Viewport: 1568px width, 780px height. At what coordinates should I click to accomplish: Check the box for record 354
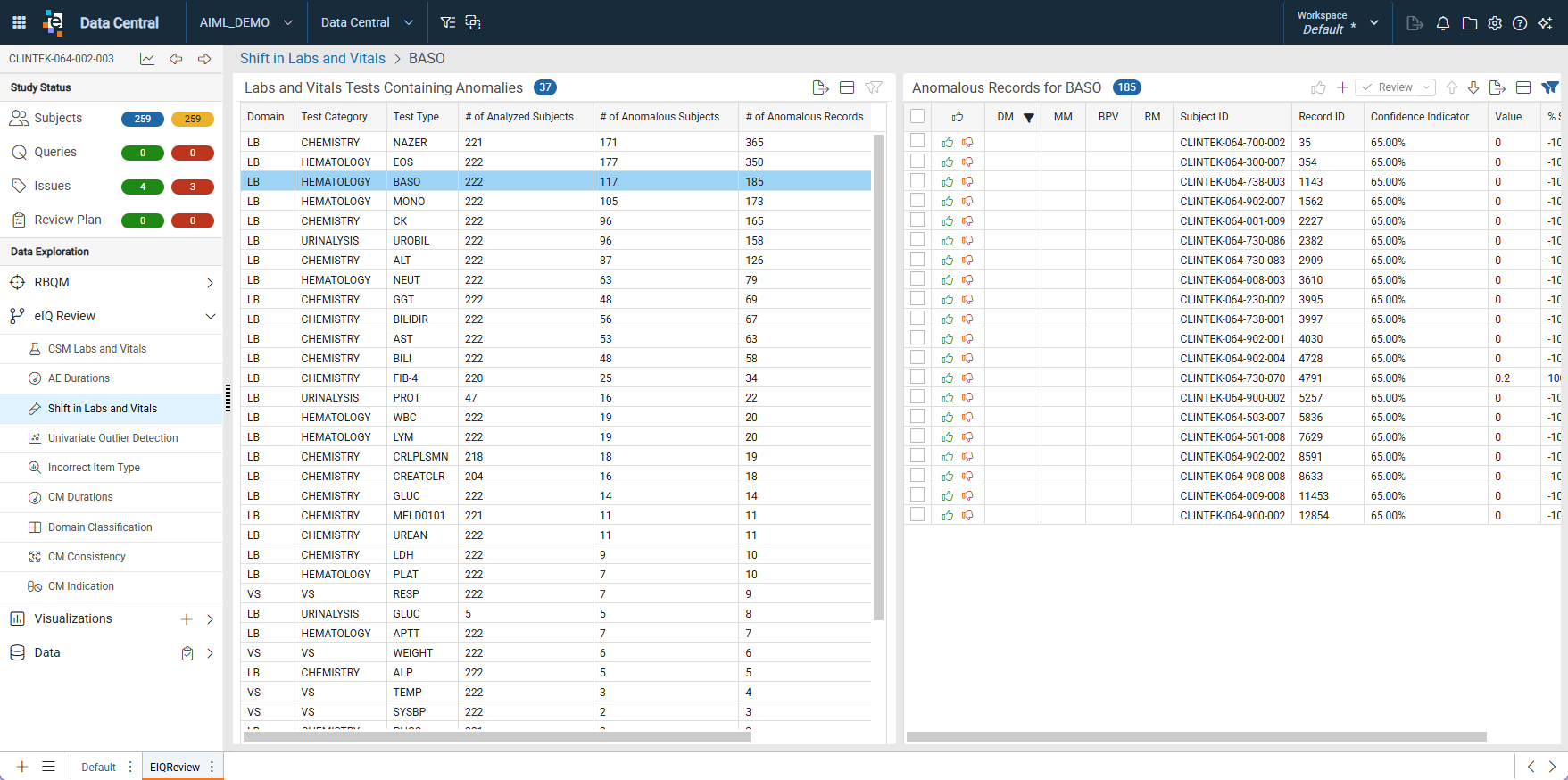click(x=917, y=161)
